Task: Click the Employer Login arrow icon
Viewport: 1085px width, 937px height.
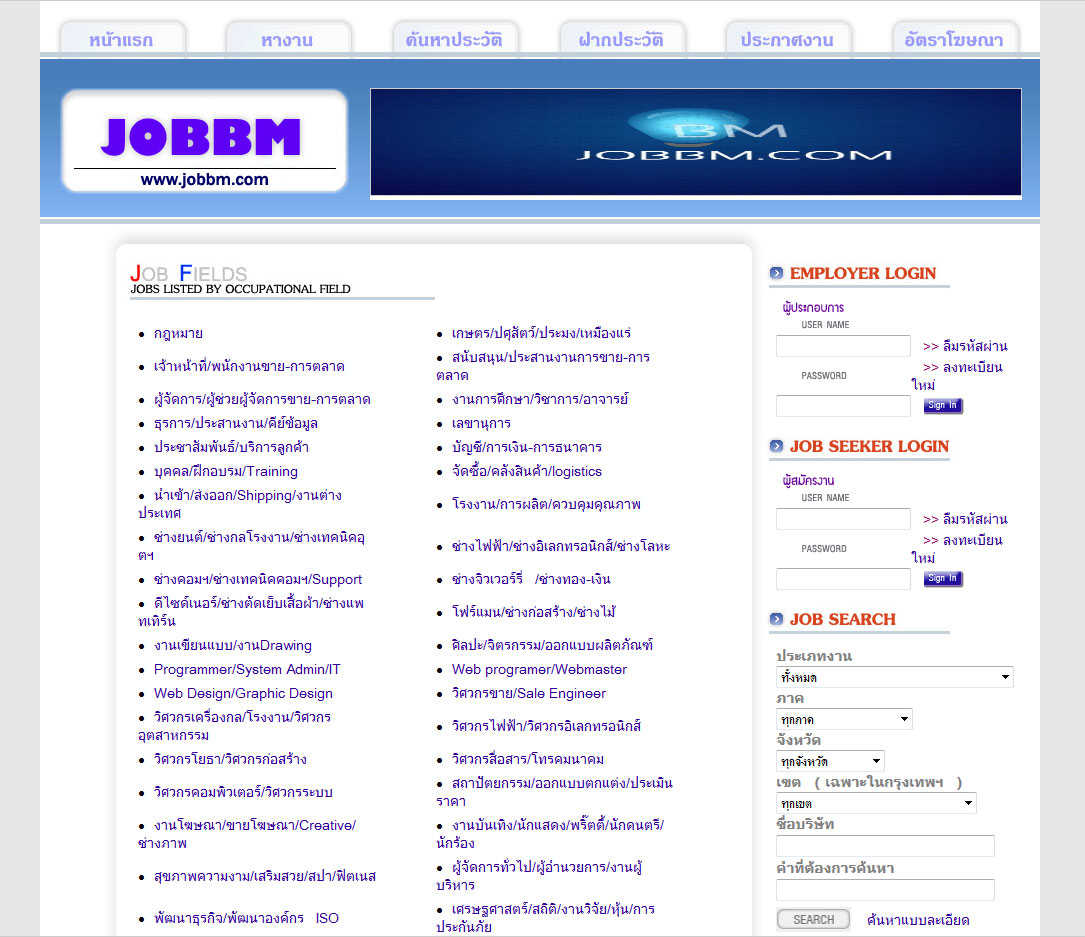Action: click(776, 273)
